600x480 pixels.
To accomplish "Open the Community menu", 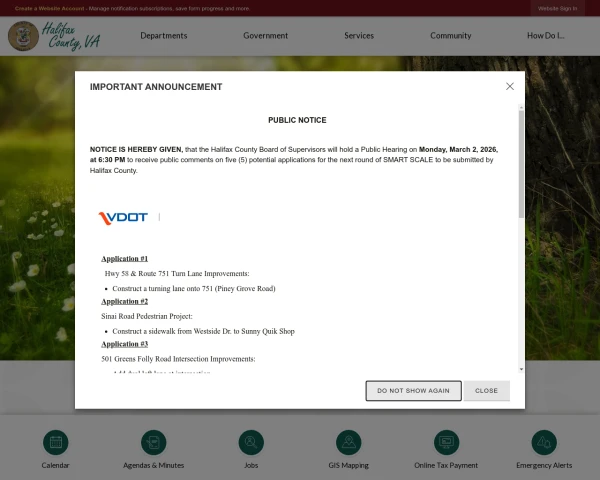I will point(451,36).
